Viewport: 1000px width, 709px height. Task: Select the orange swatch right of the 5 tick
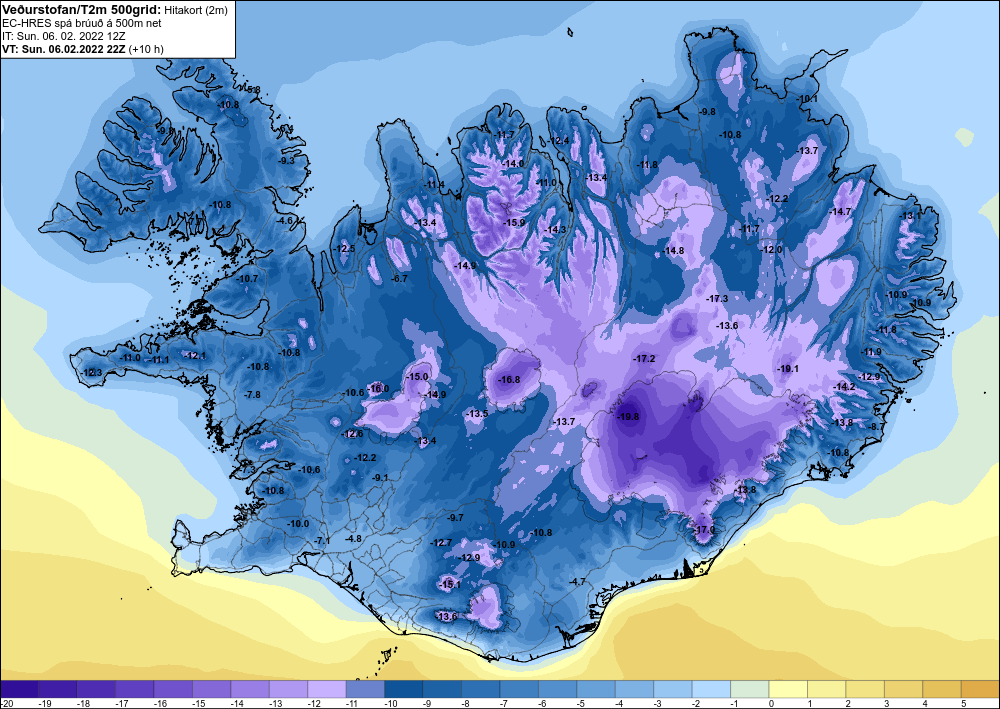pos(980,689)
